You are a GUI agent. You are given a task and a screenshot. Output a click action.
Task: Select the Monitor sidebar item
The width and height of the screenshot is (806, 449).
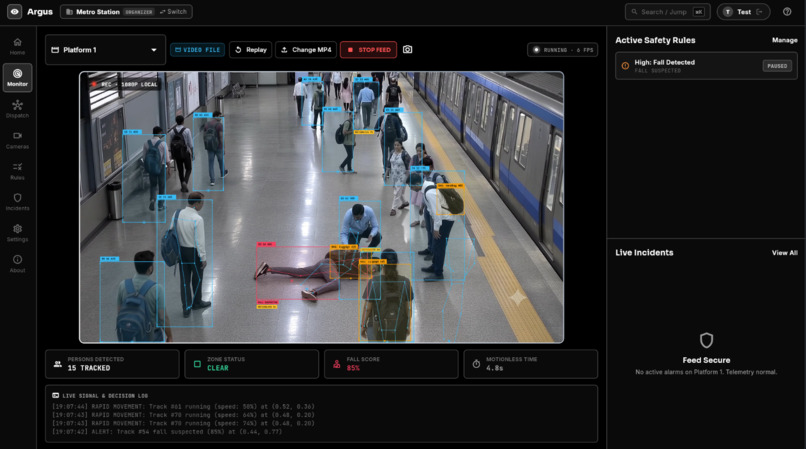(17, 78)
